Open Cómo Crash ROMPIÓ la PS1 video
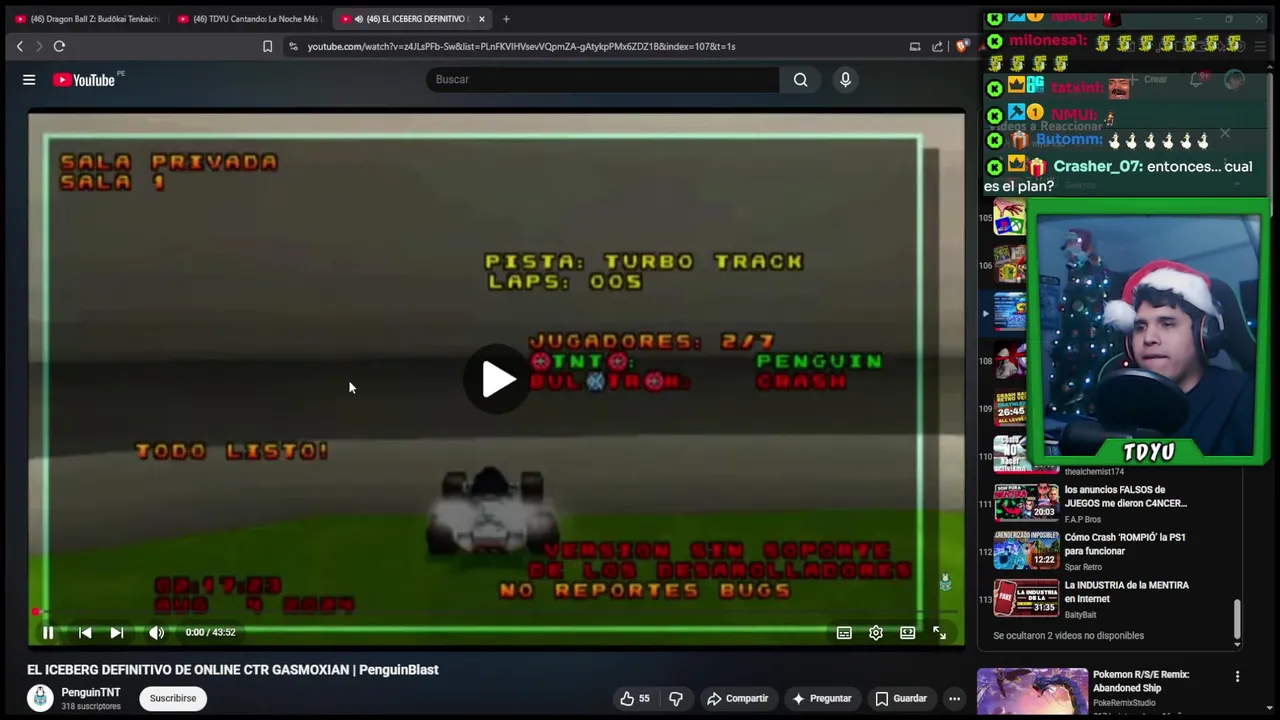This screenshot has height=720, width=1280. coord(1125,544)
